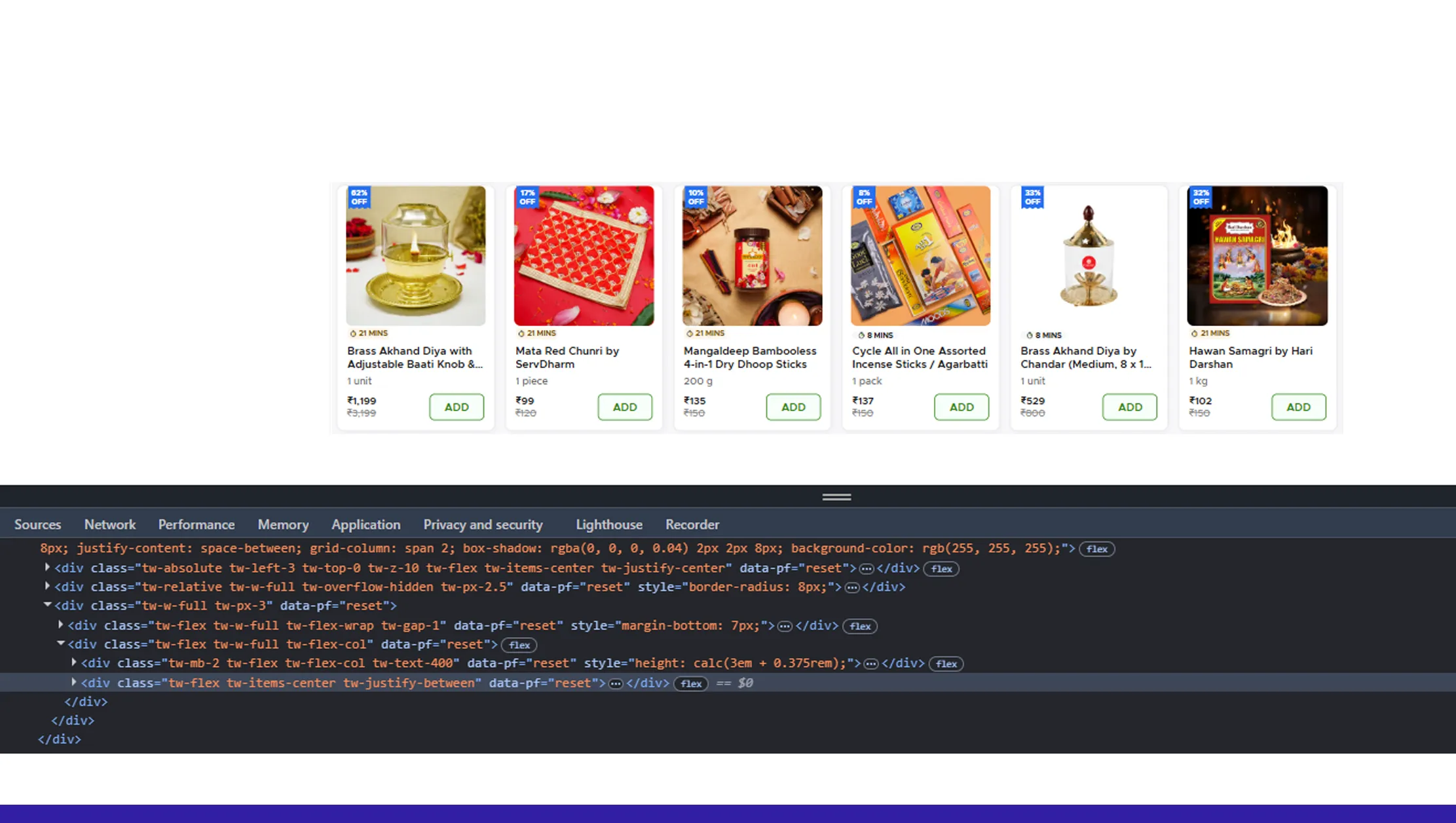Open the Lighthouse panel
Viewport: 1456px width, 823px height.
tap(608, 524)
